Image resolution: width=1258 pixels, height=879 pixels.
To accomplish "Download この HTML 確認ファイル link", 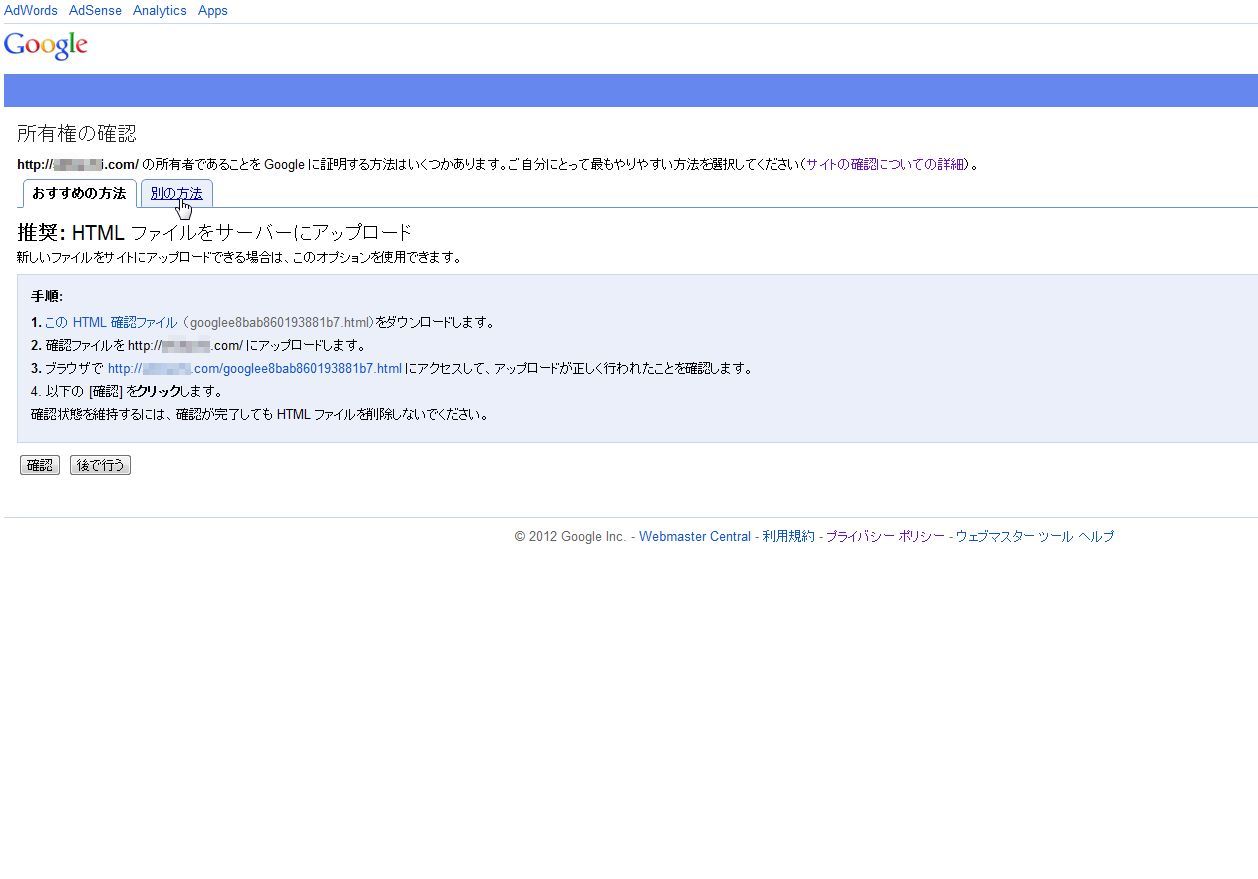I will coord(111,322).
